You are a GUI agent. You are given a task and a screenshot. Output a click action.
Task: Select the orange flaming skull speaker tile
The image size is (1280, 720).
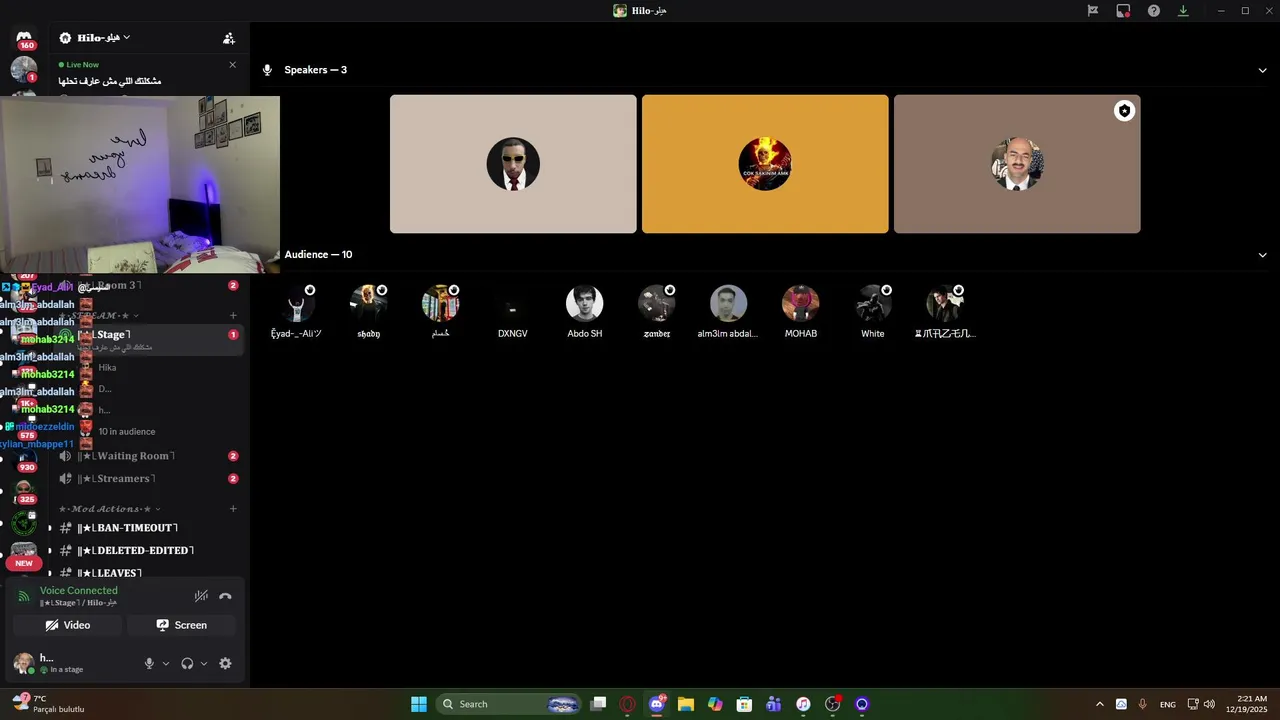[765, 164]
